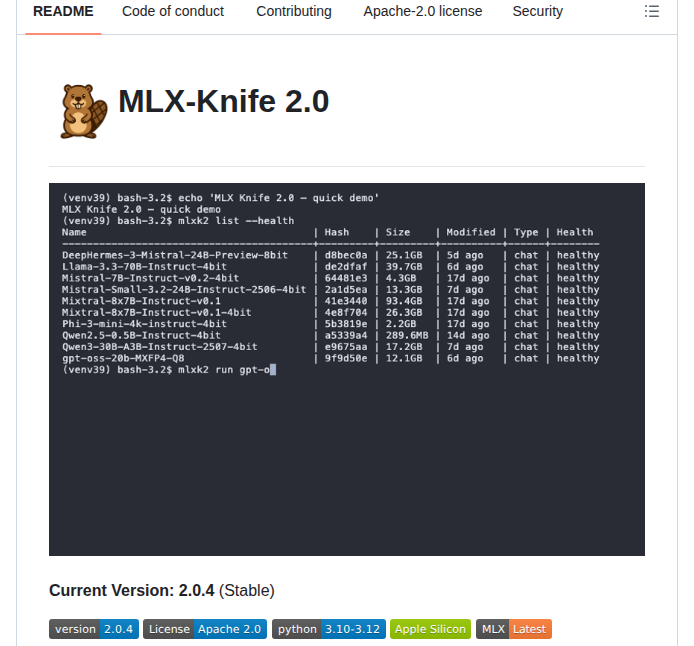Image resolution: width=694 pixels, height=646 pixels.
Task: Click the Name column header
Action: (74, 232)
